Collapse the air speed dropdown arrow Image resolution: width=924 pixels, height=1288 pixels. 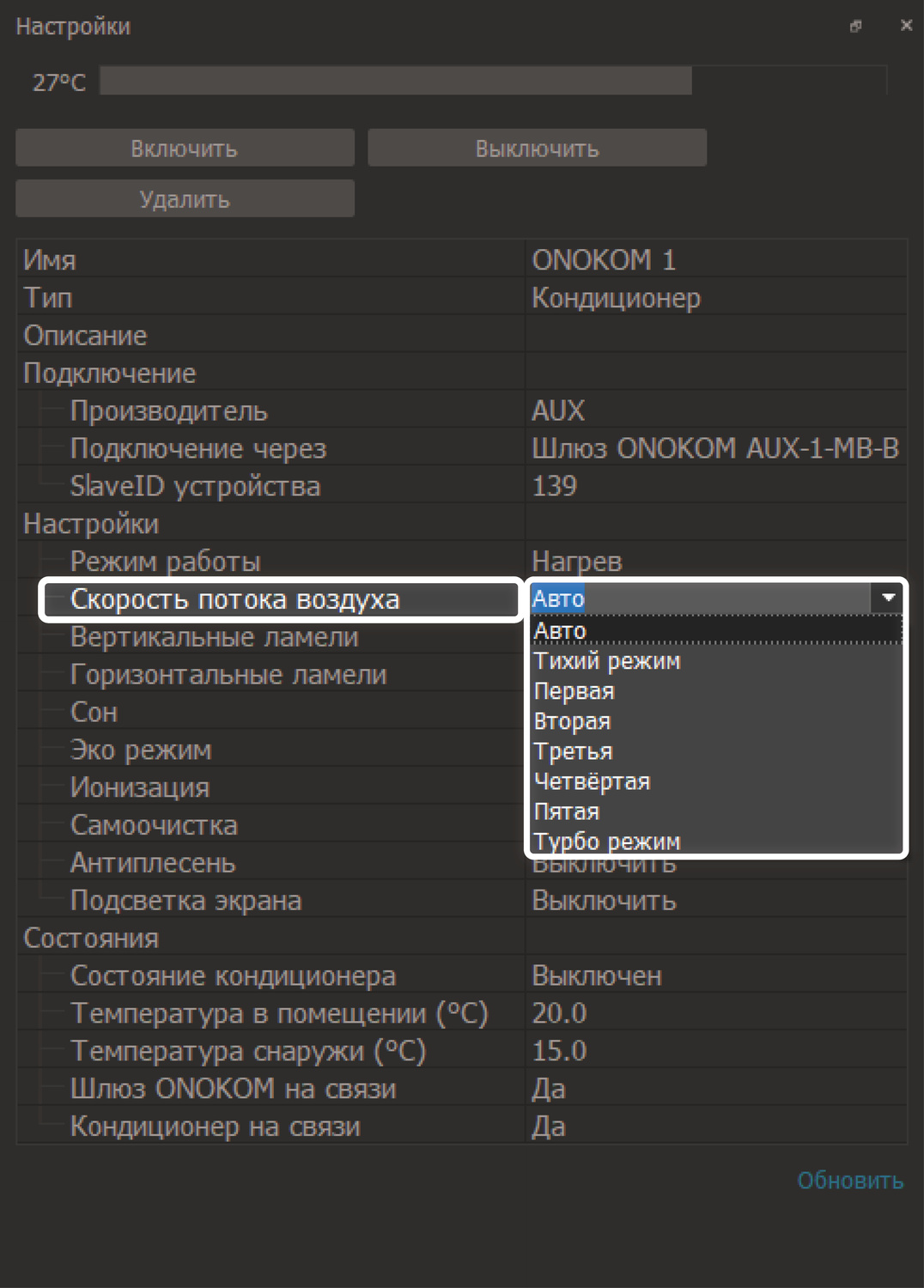(888, 598)
